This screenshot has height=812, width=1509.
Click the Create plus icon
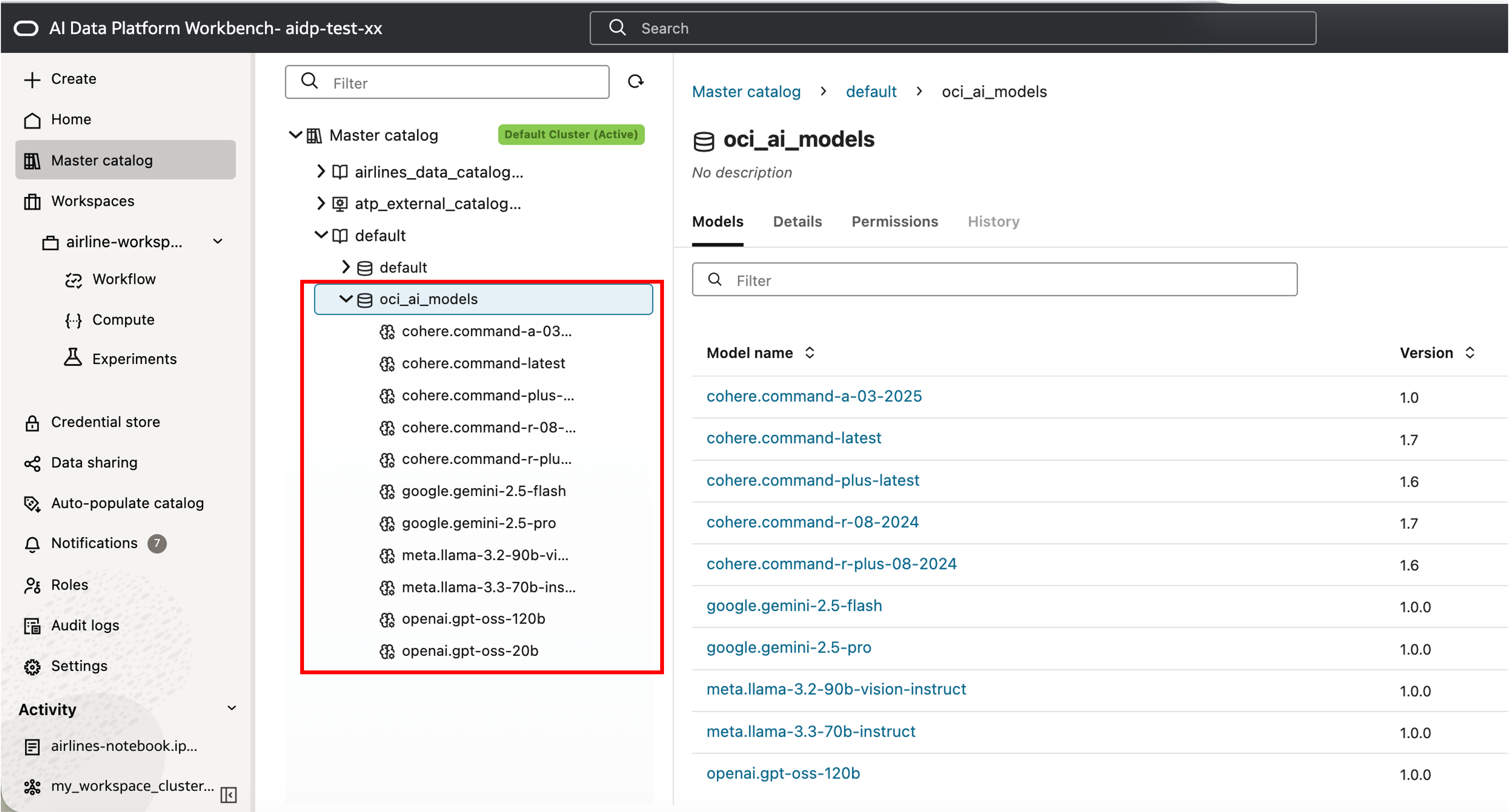point(32,79)
